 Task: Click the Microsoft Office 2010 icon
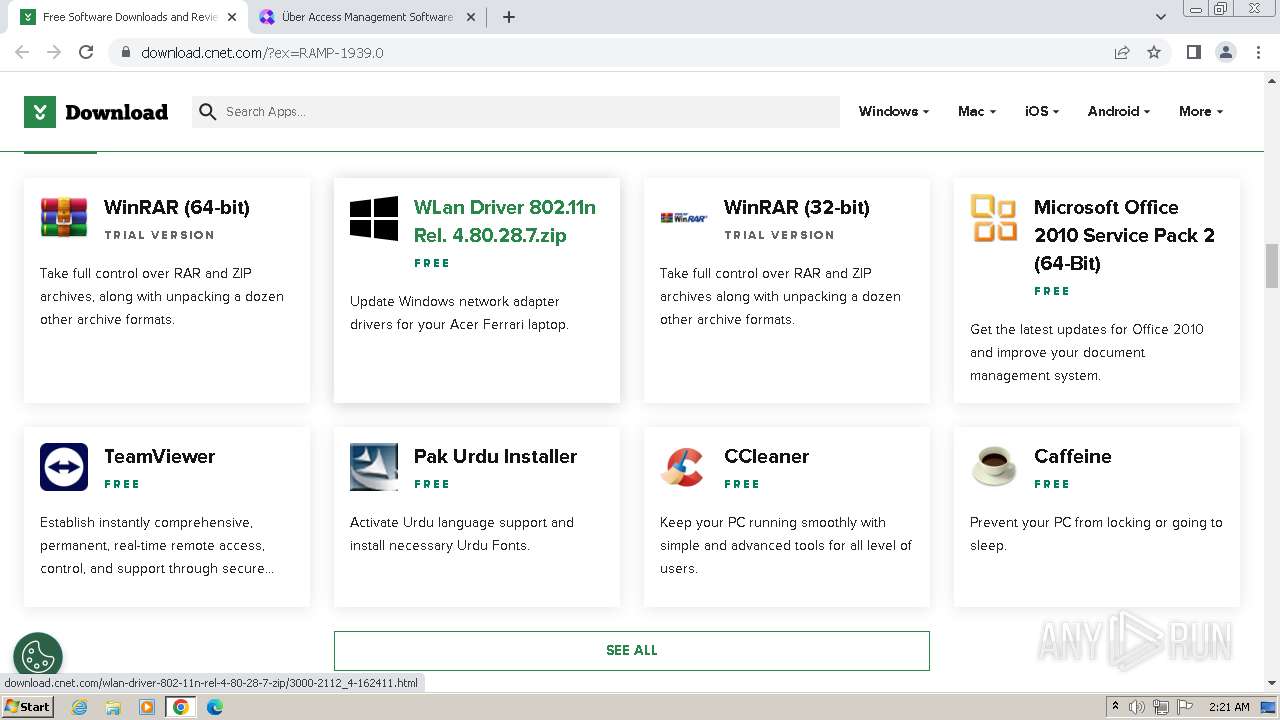tap(994, 218)
